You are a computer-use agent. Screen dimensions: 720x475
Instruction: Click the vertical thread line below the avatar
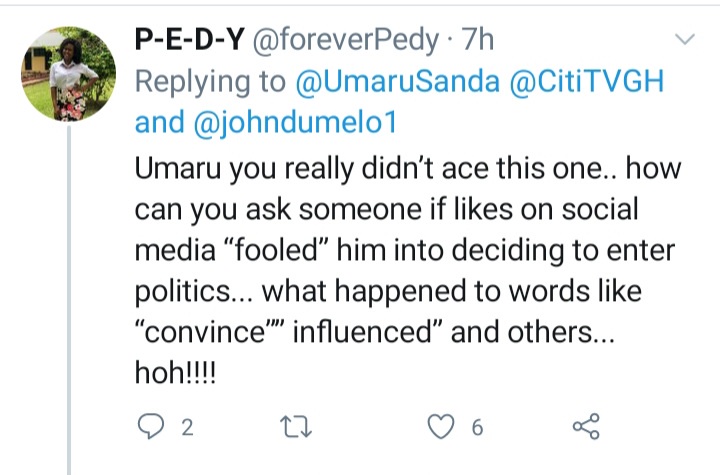coord(69,300)
